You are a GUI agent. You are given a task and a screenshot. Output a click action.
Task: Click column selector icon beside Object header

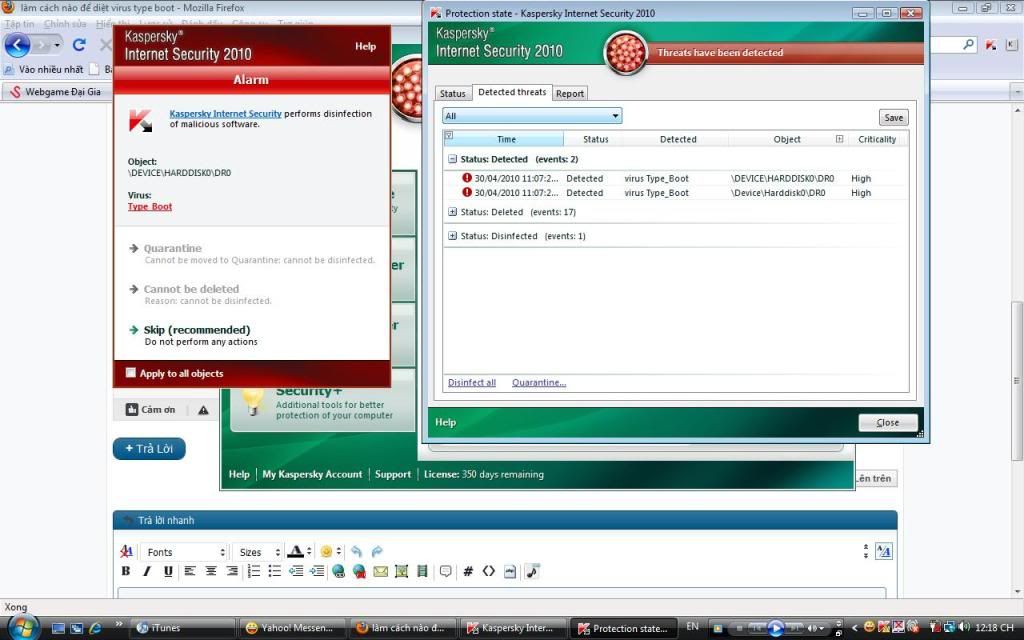[x=839, y=139]
